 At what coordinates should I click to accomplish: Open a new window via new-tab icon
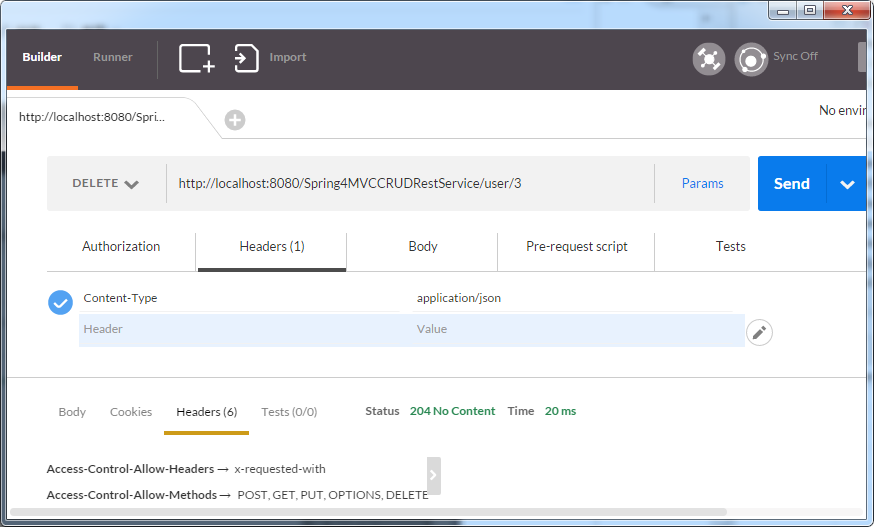coord(197,58)
